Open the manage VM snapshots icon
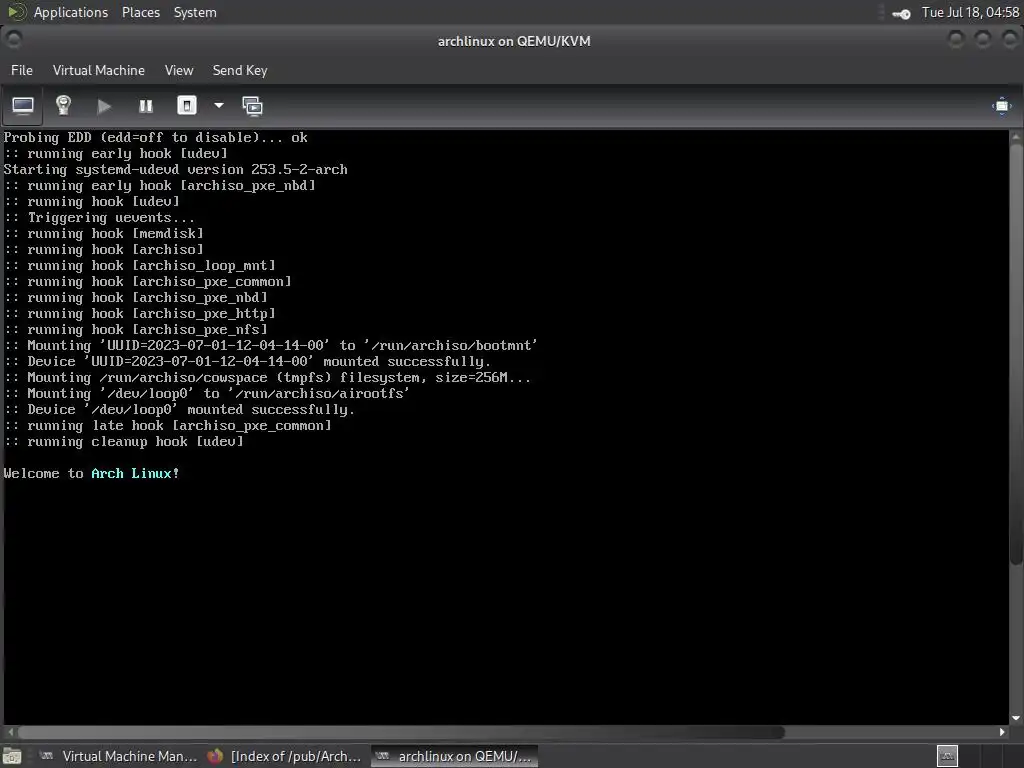This screenshot has height=768, width=1024. pyautogui.click(x=253, y=106)
